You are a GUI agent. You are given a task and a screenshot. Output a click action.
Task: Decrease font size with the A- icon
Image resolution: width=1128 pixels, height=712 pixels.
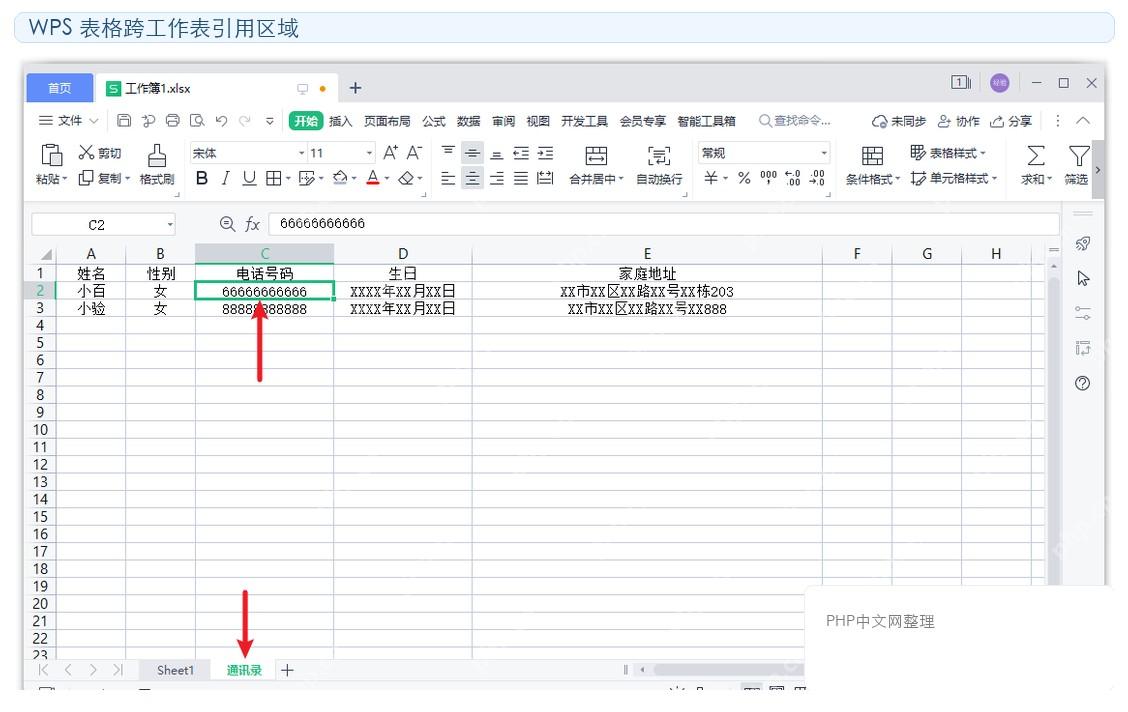click(414, 152)
